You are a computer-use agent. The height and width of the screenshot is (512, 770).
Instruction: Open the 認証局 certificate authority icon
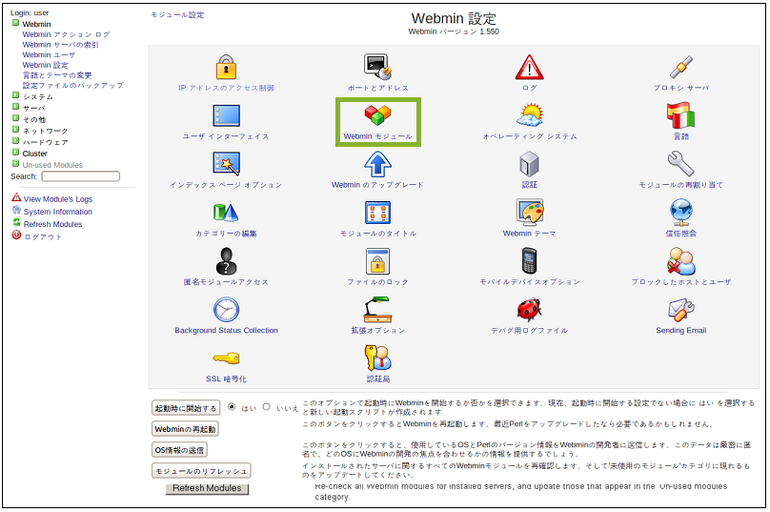[377, 357]
